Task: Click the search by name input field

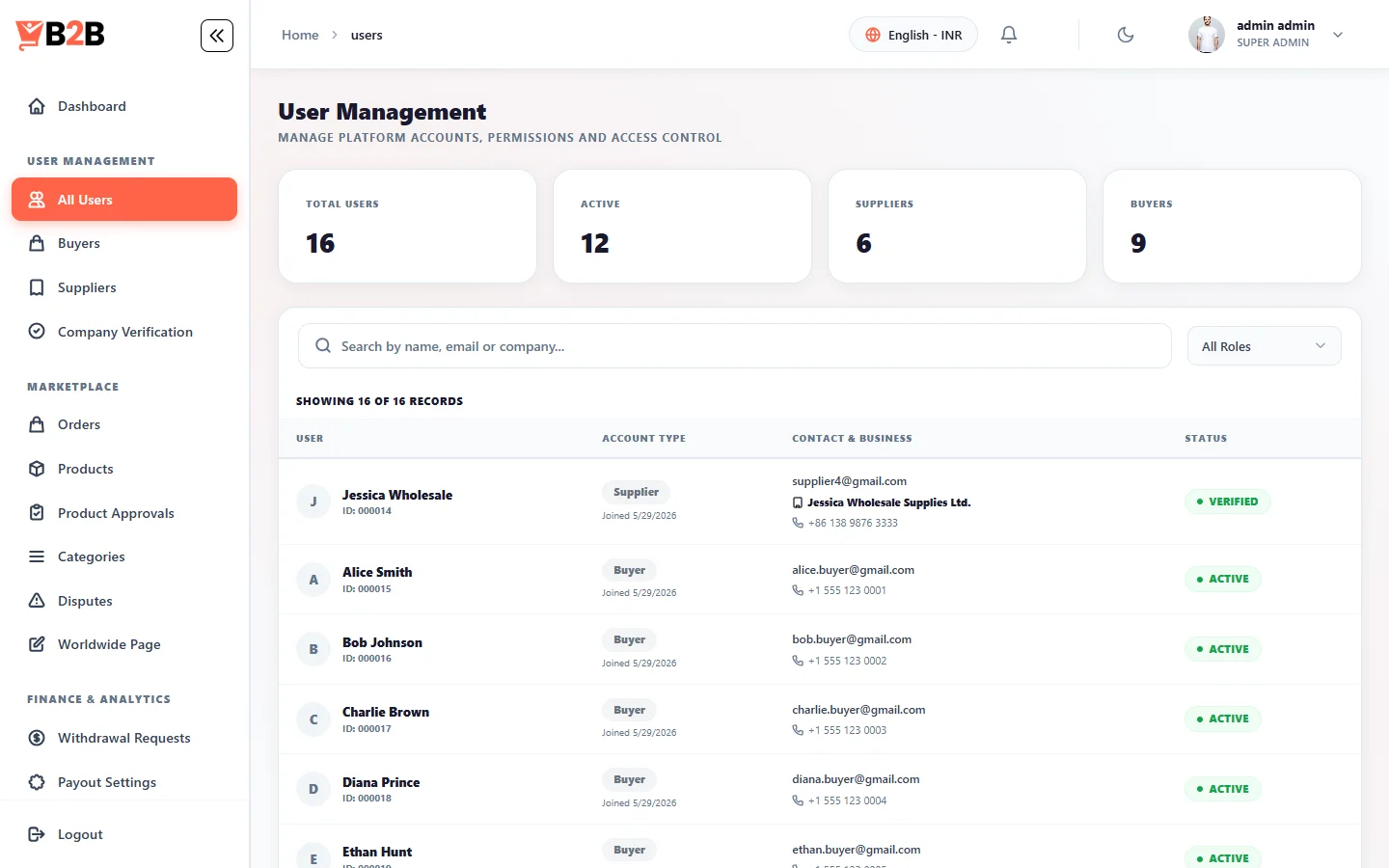Action: click(735, 346)
